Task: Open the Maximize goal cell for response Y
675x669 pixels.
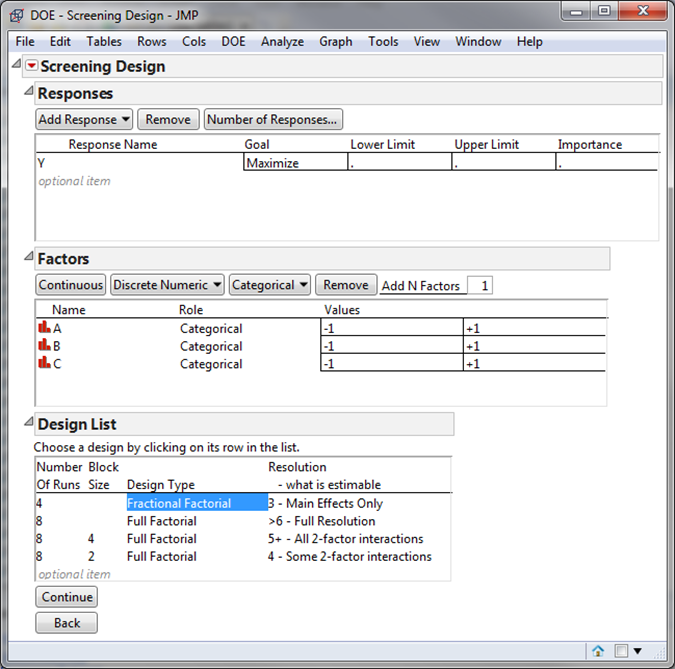Action: (294, 163)
